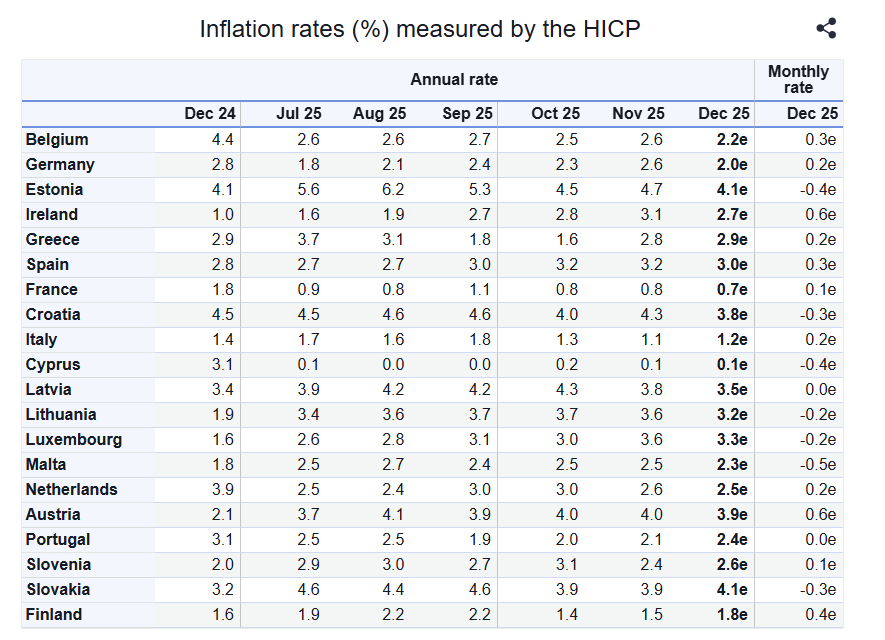Click the Nov 25 column header

(638, 114)
